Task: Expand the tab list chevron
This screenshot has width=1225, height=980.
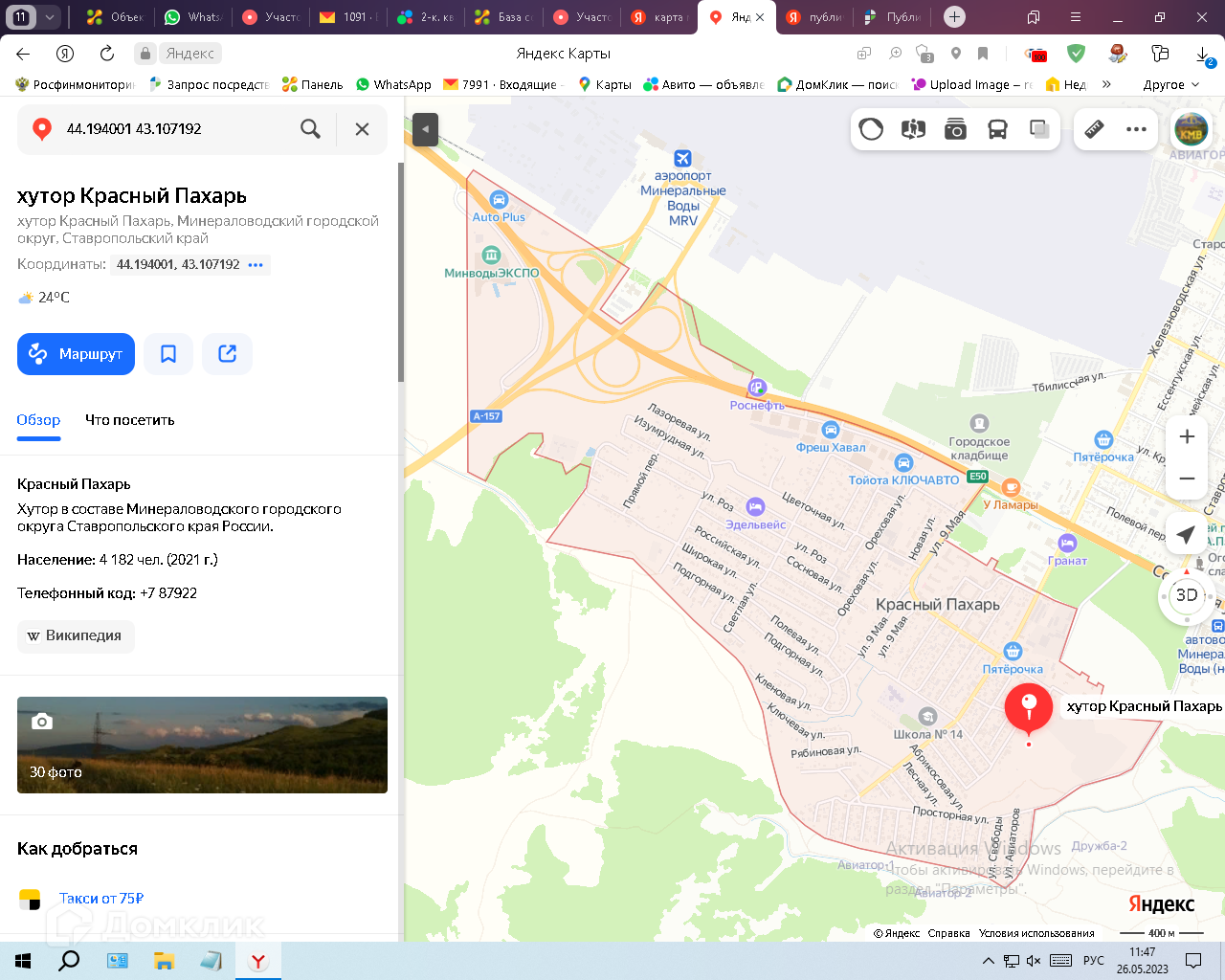Action: point(50,17)
